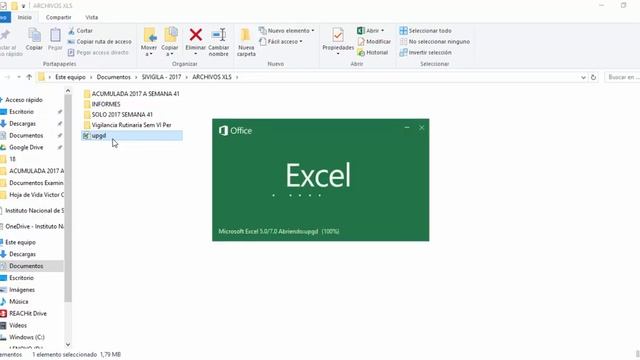Select REACHit Drive in sidebar
The height and width of the screenshot is (360, 640).
[x=28, y=313]
